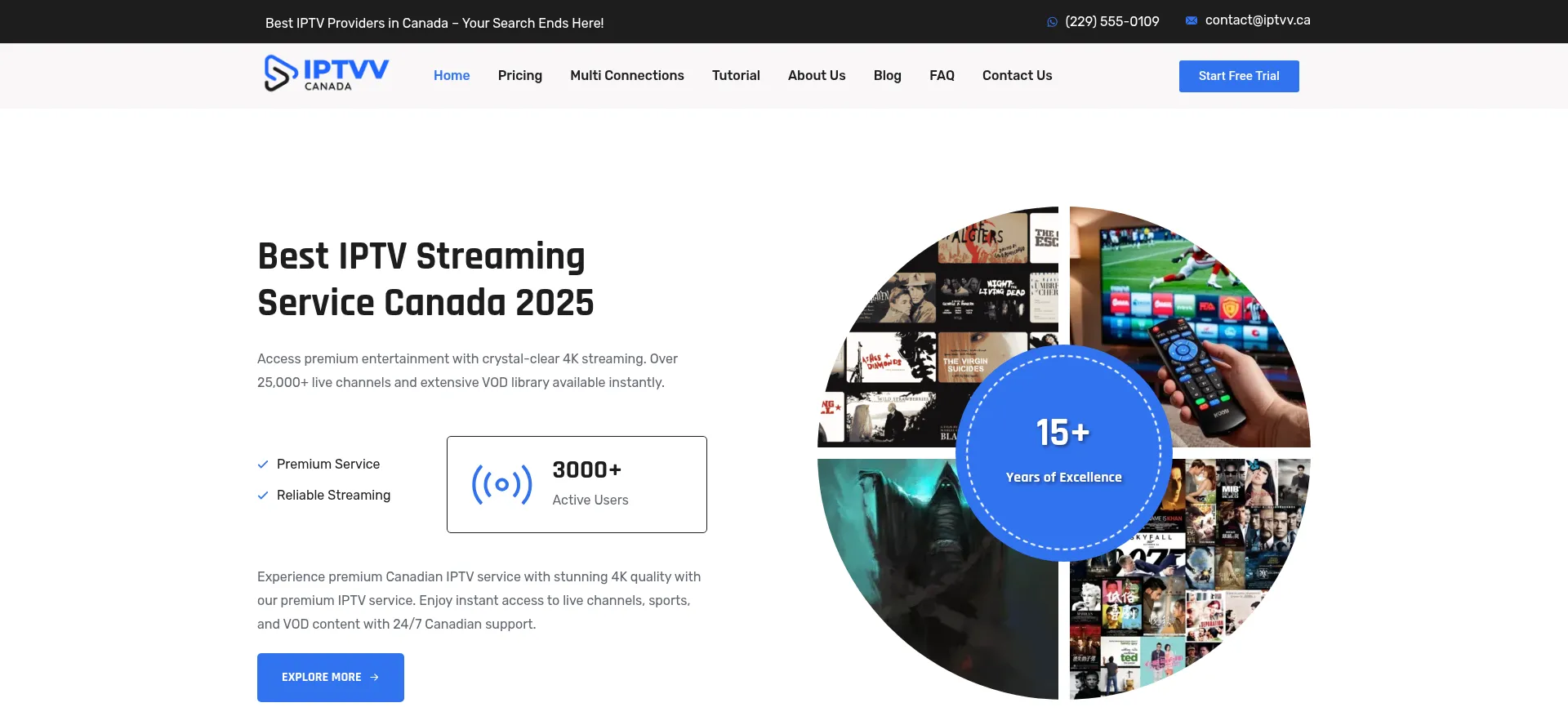Click the checkmark beside Premium Service
This screenshot has height=725, width=1568.
(x=263, y=465)
